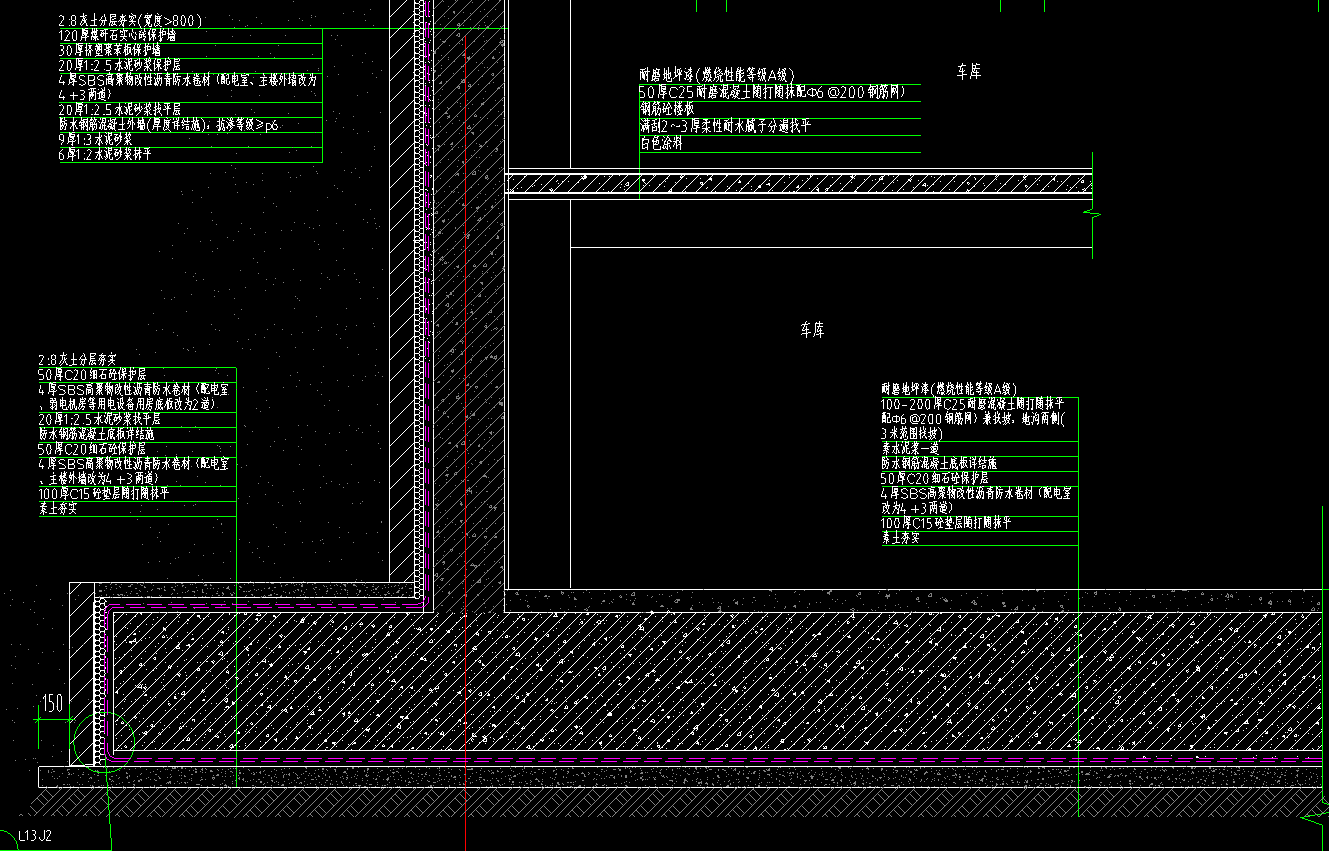Screen dimensions: 1329x851
Task: Select the '9厚1:3水泥砂浆' text
Action: click(x=96, y=140)
